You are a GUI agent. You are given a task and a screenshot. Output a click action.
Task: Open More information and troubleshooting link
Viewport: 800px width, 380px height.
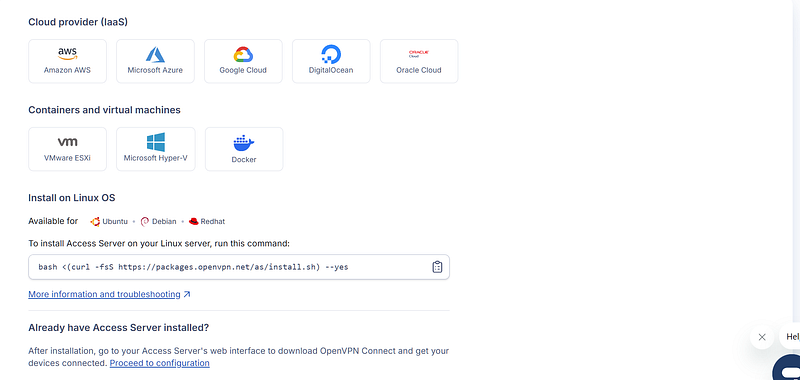104,294
